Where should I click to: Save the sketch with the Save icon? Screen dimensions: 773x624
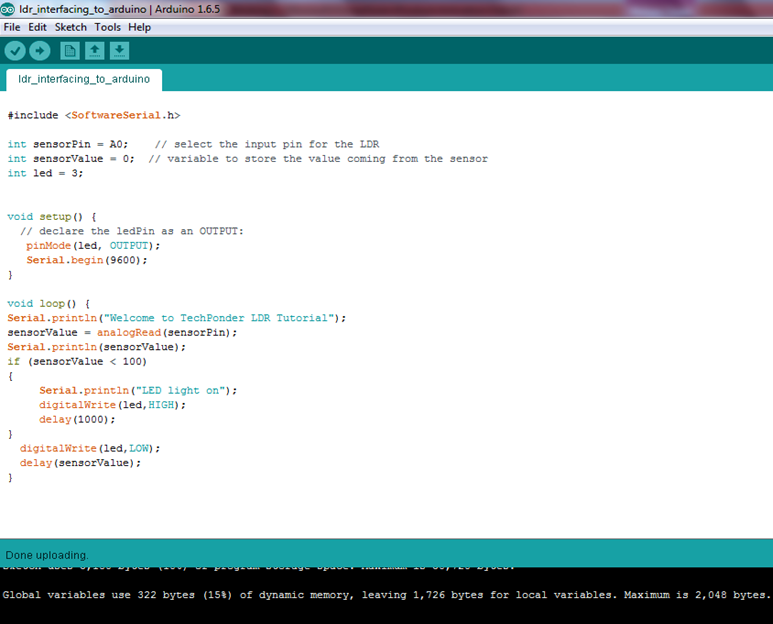[119, 51]
